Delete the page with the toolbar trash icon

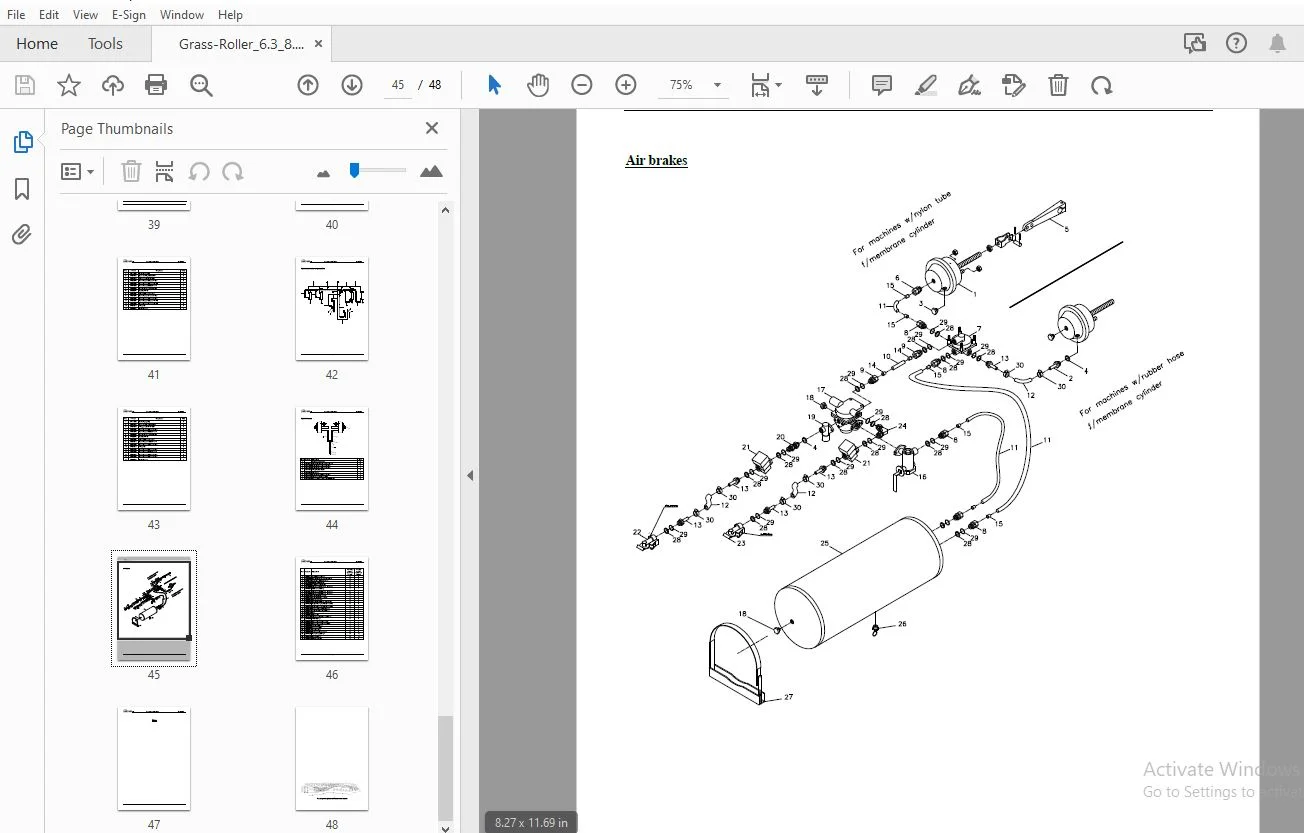1058,86
